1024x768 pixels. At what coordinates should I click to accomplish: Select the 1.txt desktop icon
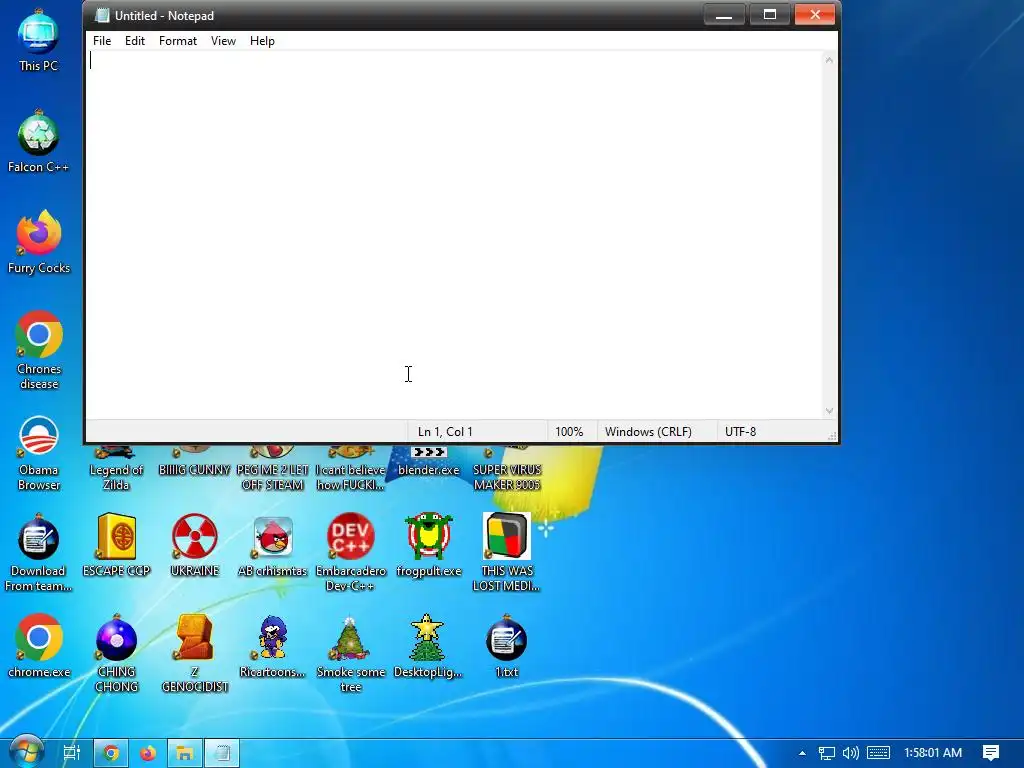(x=506, y=646)
